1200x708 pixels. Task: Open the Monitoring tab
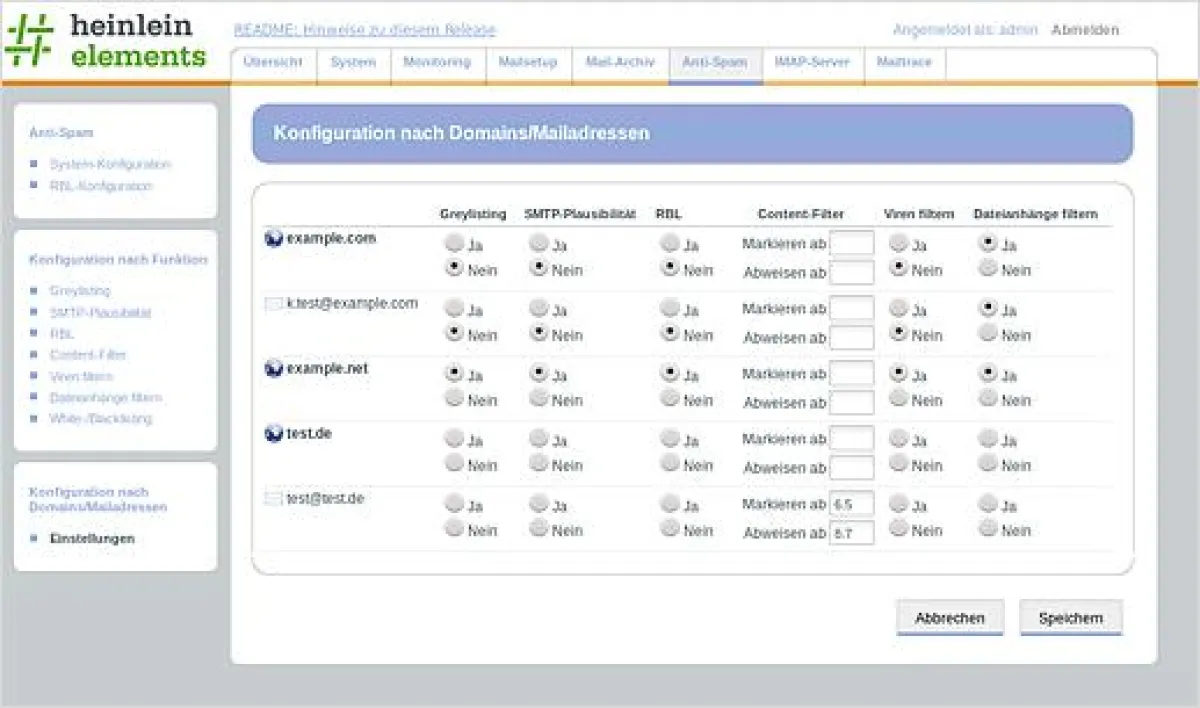coord(436,62)
